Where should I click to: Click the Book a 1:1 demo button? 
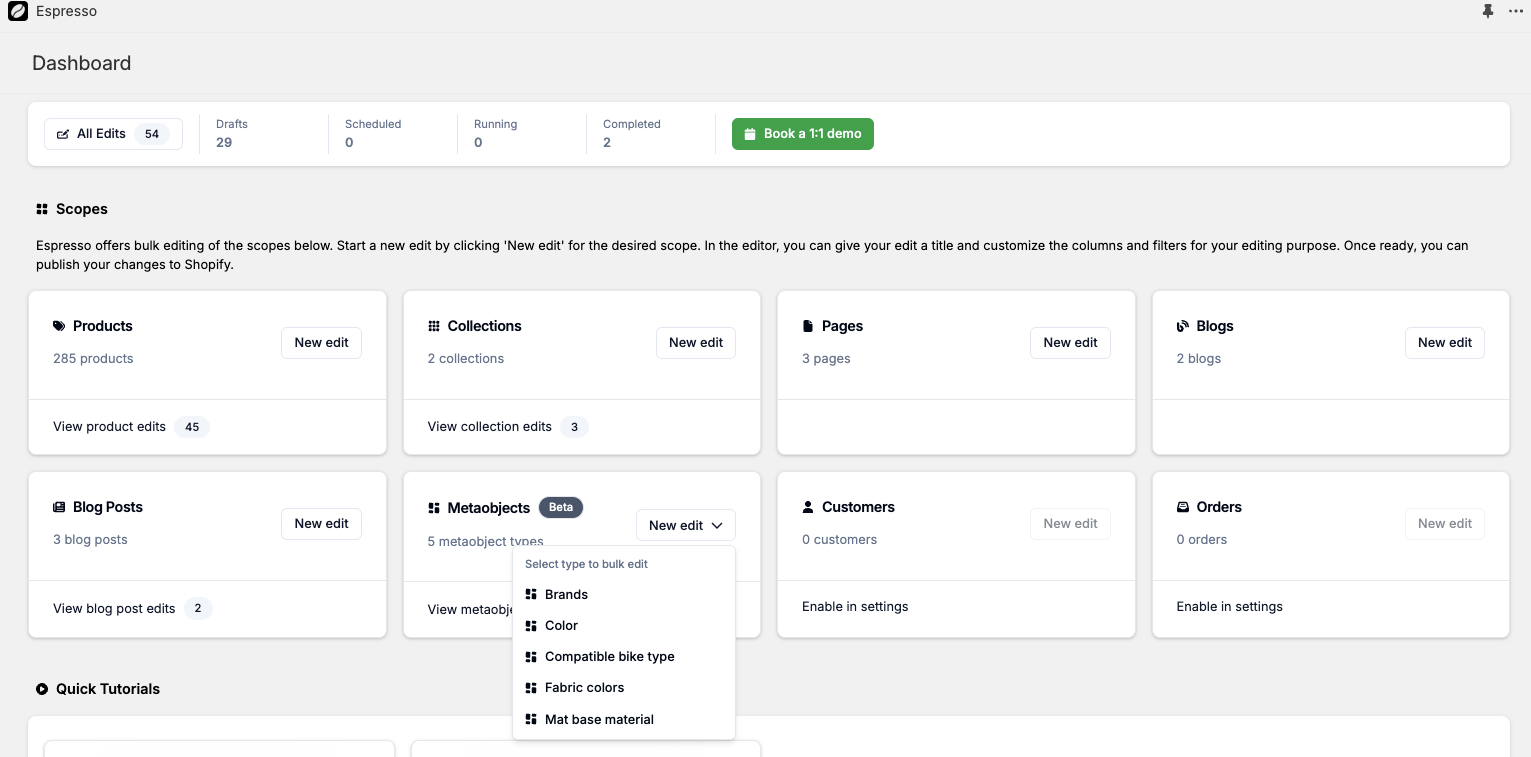[x=802, y=134]
